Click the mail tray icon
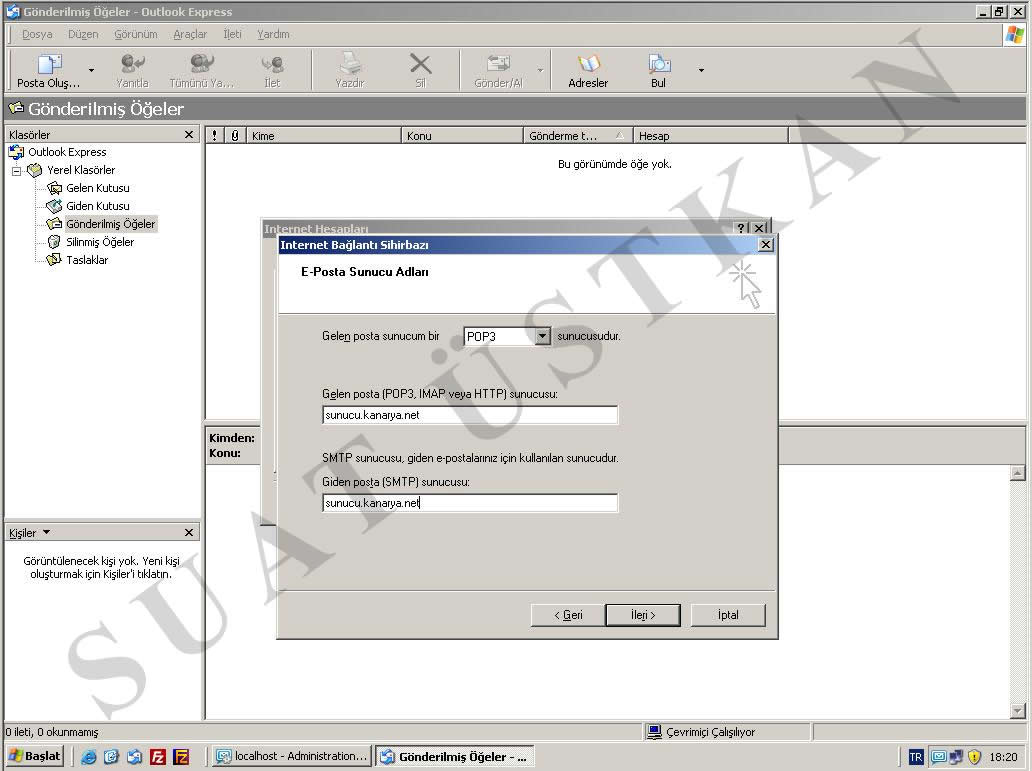The width and height of the screenshot is (1032, 771). pyautogui.click(x=939, y=757)
